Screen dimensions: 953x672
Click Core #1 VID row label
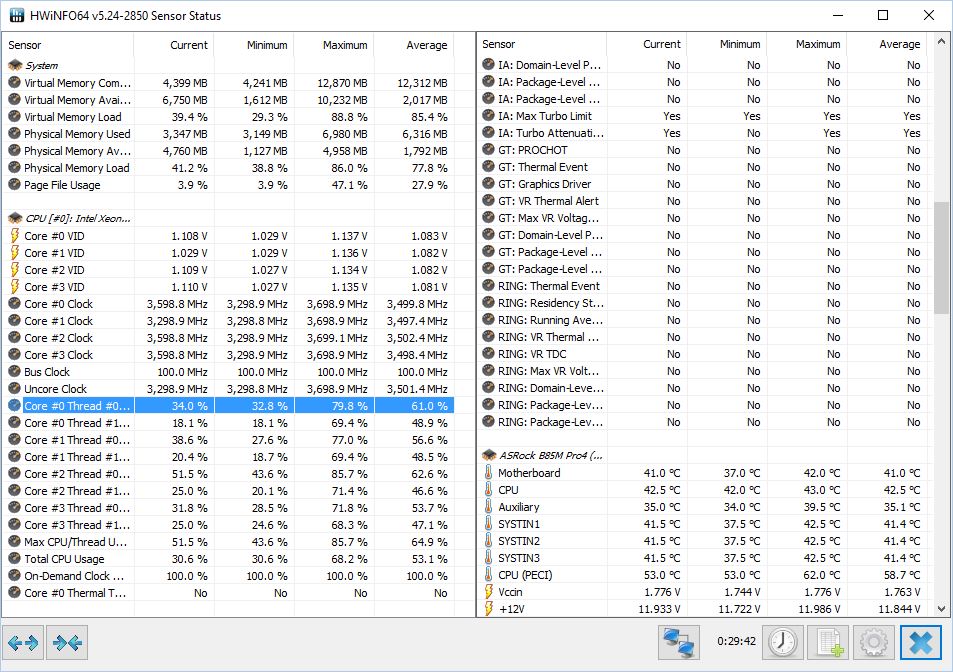[54, 253]
